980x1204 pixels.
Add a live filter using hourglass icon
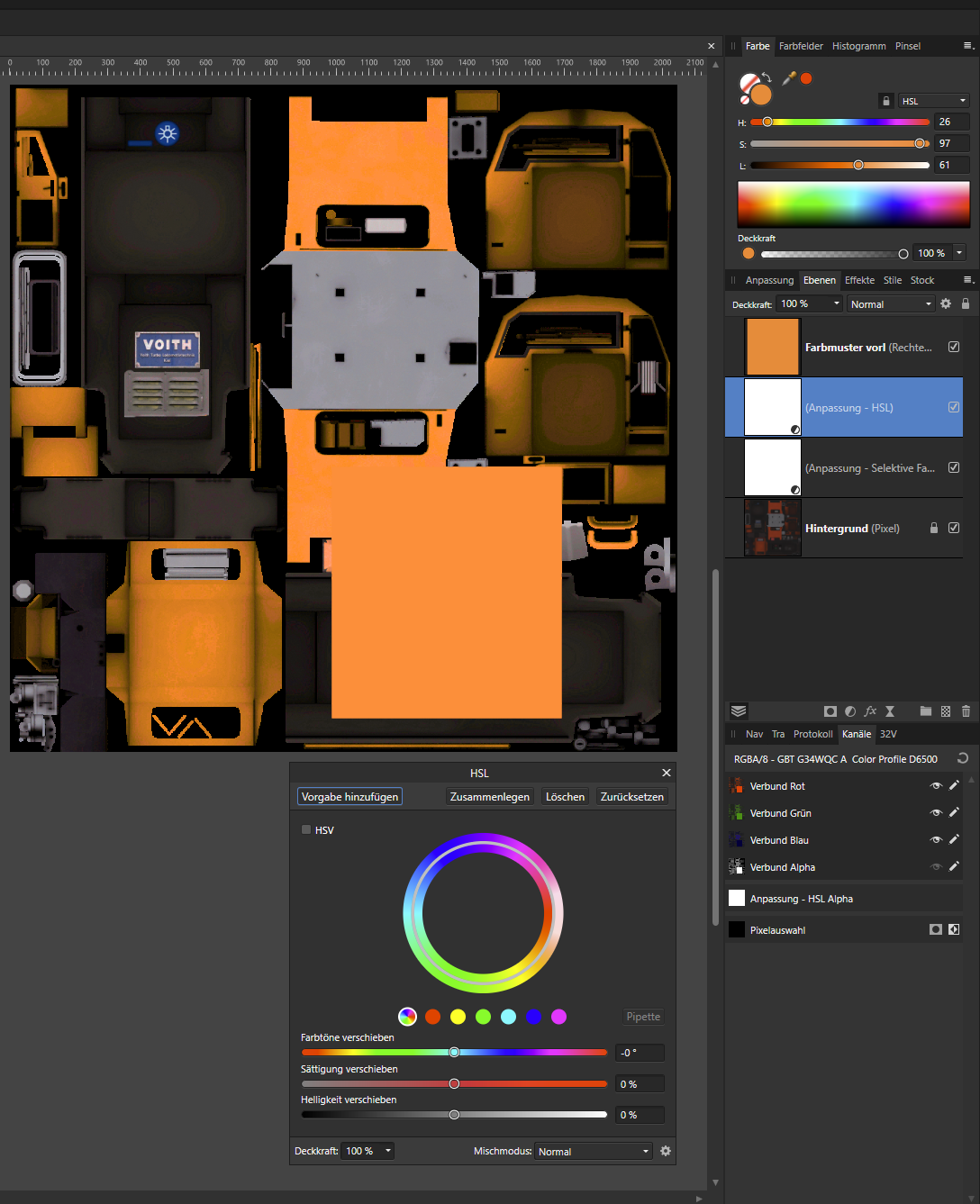click(890, 711)
